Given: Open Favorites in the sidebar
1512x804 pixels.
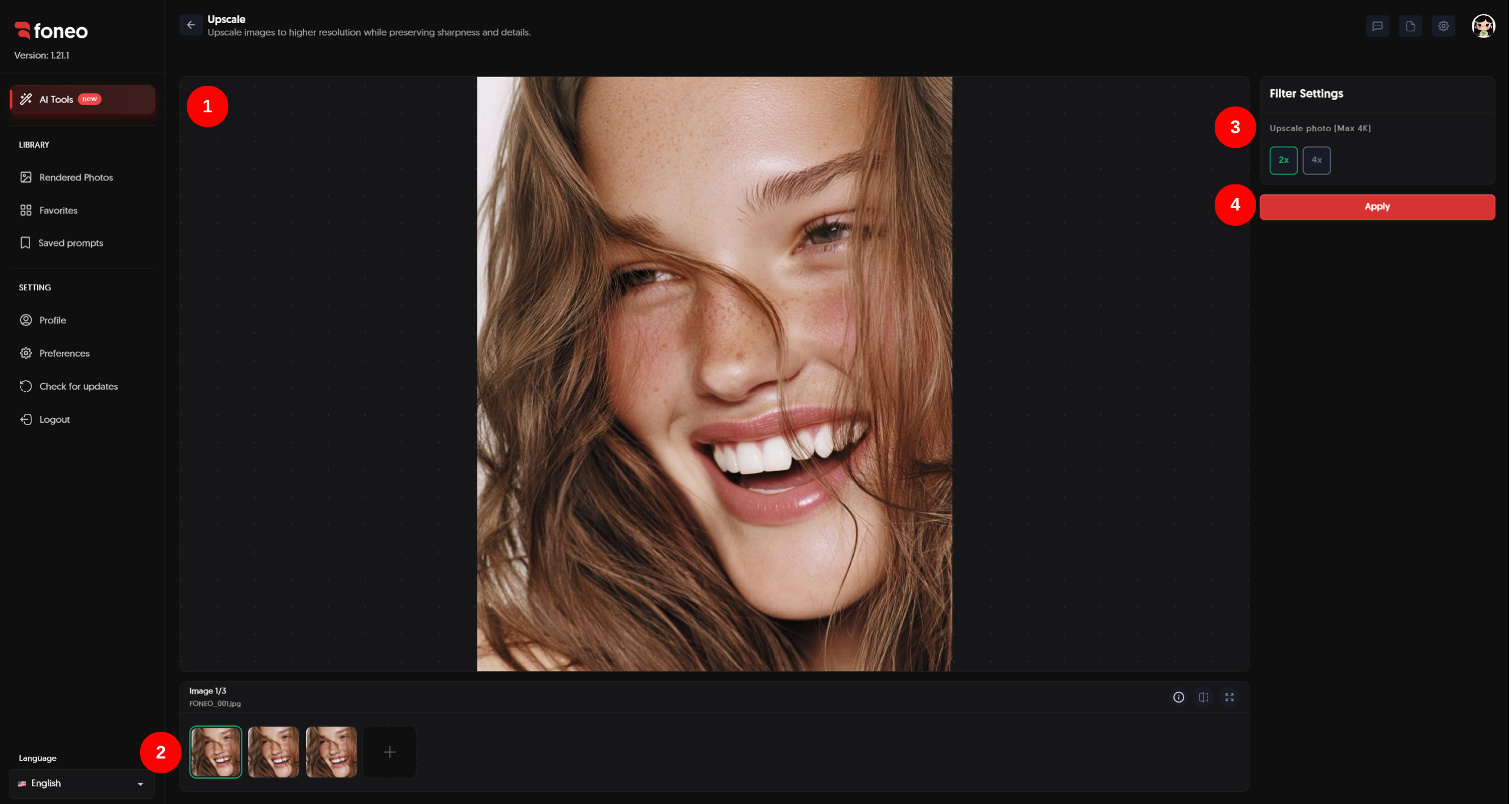Looking at the screenshot, I should 82,210.
